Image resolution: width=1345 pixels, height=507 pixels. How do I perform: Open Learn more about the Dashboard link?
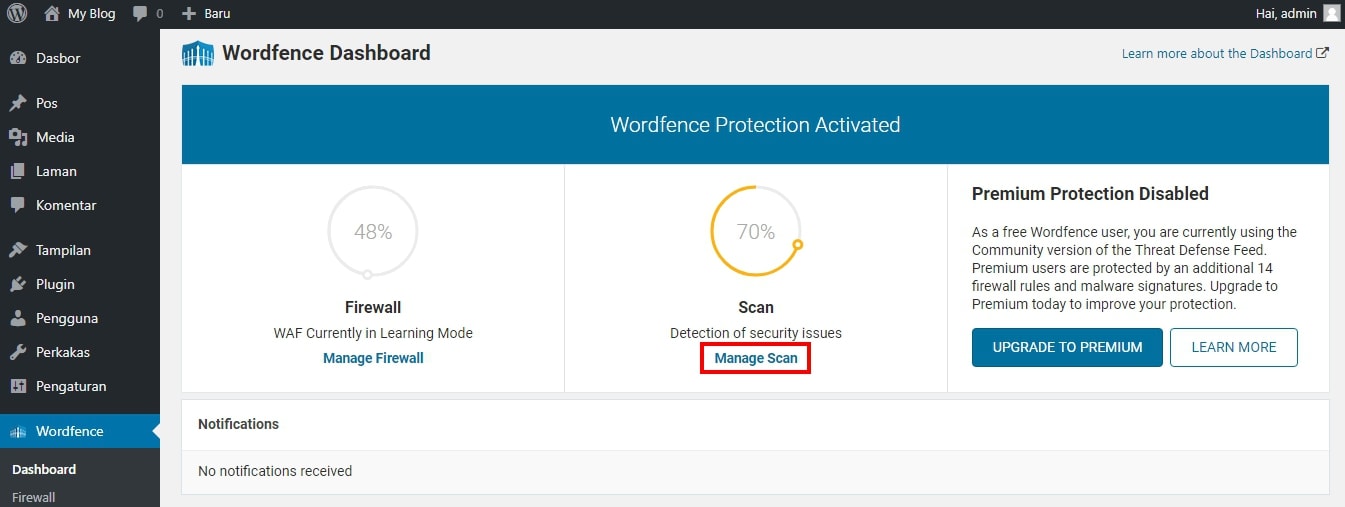1225,53
